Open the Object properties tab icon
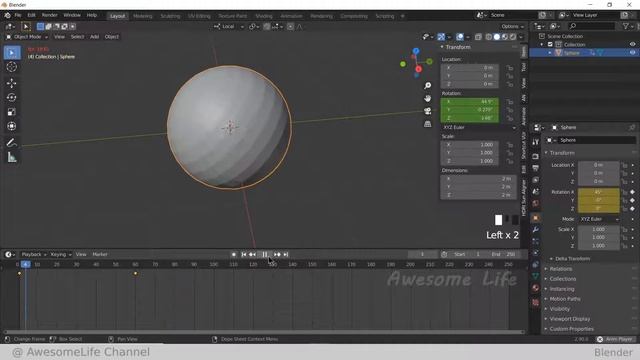This screenshot has width=640, height=360. click(x=536, y=218)
